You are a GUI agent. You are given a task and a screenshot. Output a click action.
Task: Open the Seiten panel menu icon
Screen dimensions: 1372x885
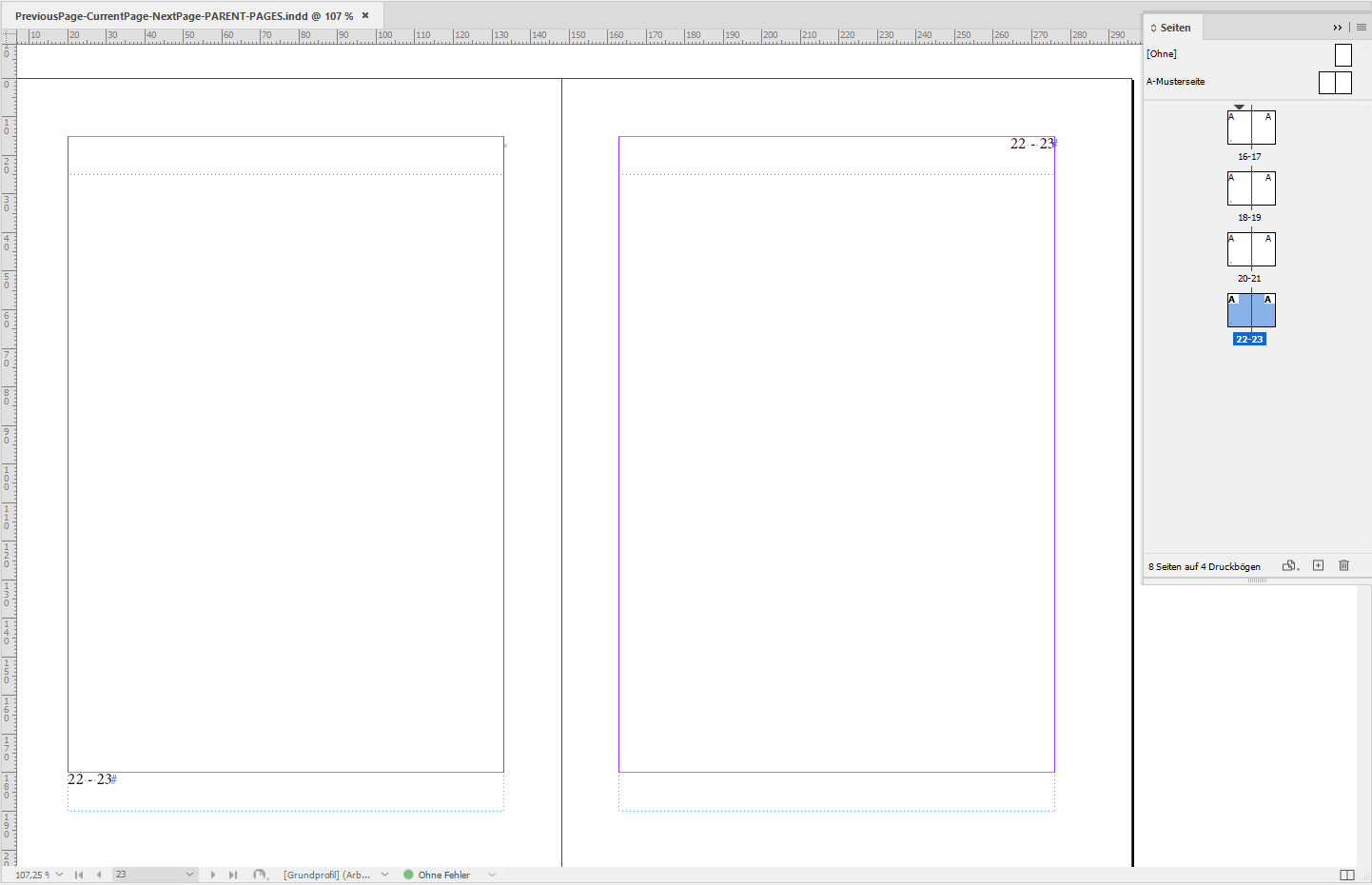(x=1361, y=28)
